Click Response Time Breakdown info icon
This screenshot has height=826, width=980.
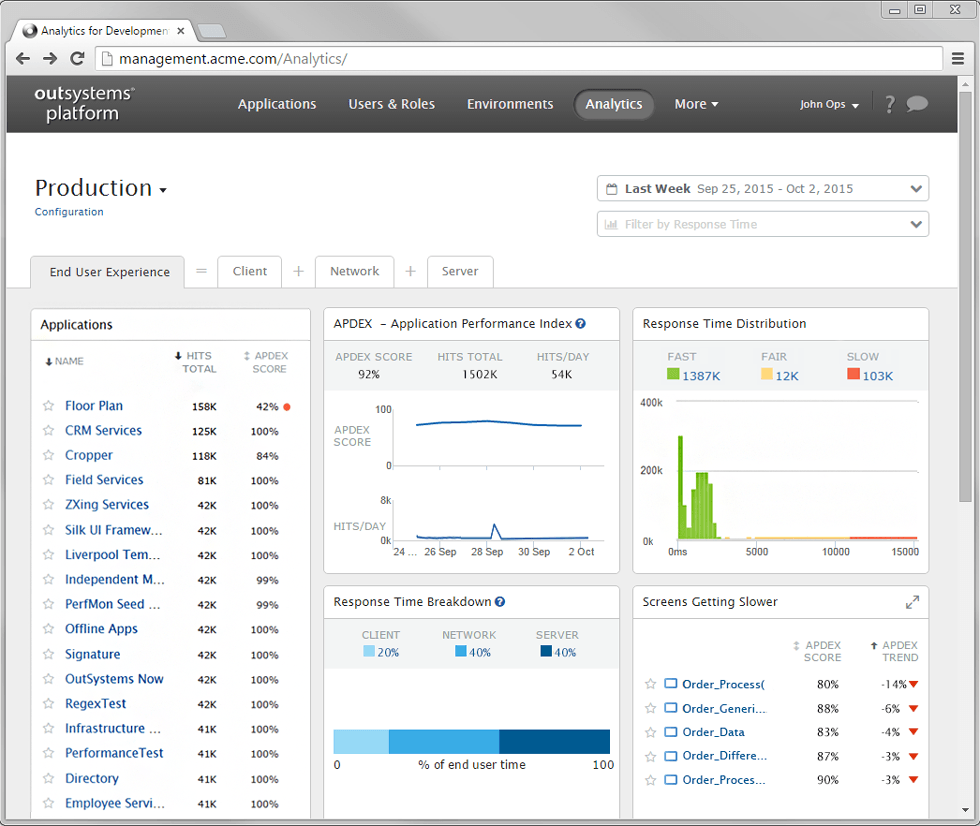pyautogui.click(x=500, y=602)
